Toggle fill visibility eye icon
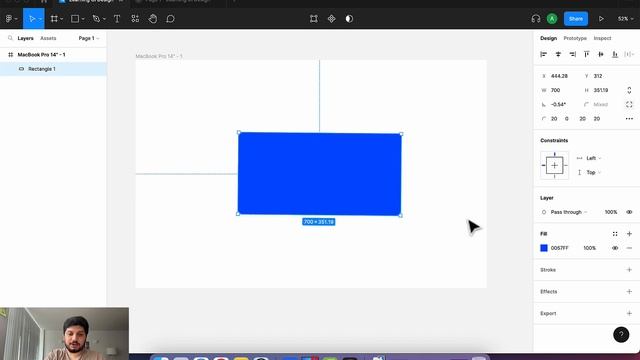The image size is (640, 360). pyautogui.click(x=615, y=248)
